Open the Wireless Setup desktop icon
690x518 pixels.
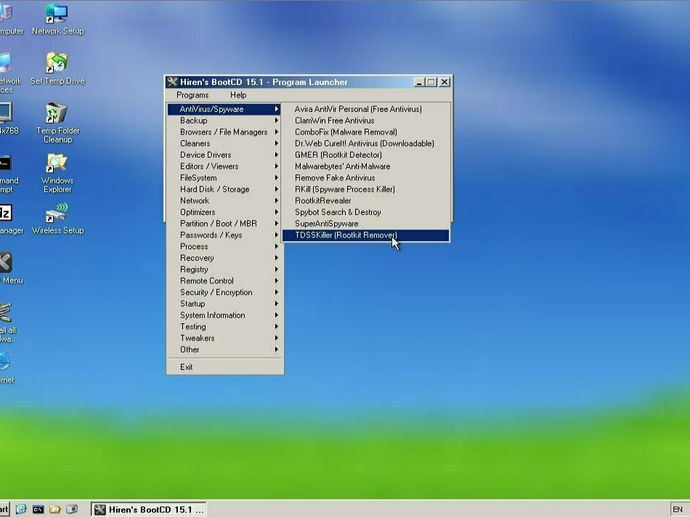click(x=57, y=219)
